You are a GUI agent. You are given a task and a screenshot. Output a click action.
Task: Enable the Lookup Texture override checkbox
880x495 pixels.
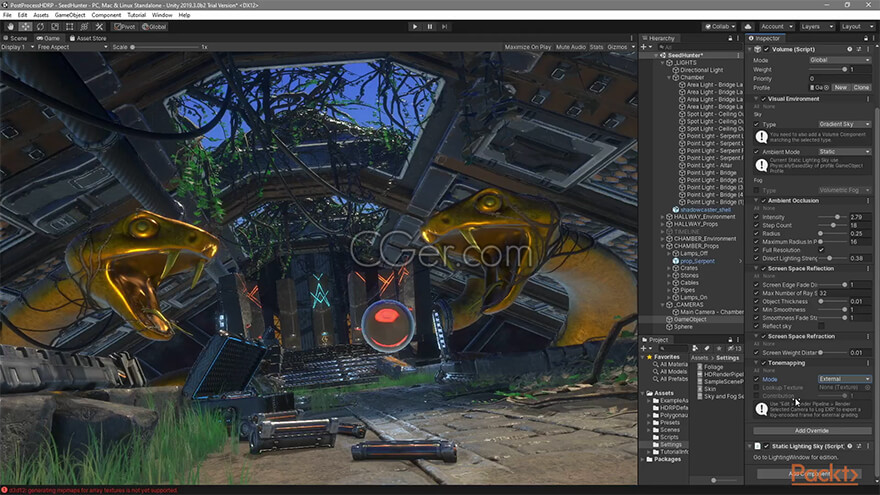(x=756, y=388)
